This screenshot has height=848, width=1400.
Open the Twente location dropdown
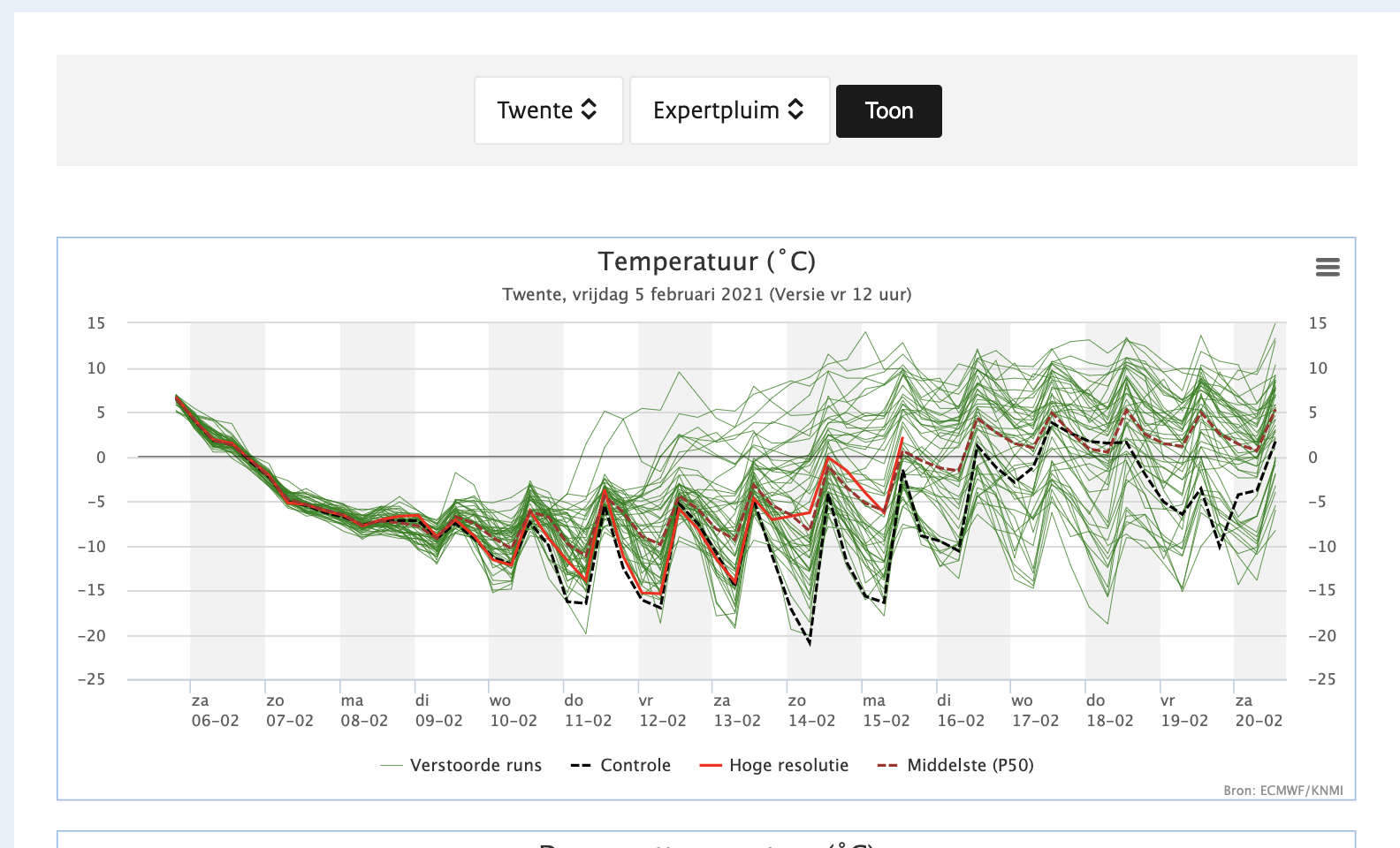tap(549, 110)
